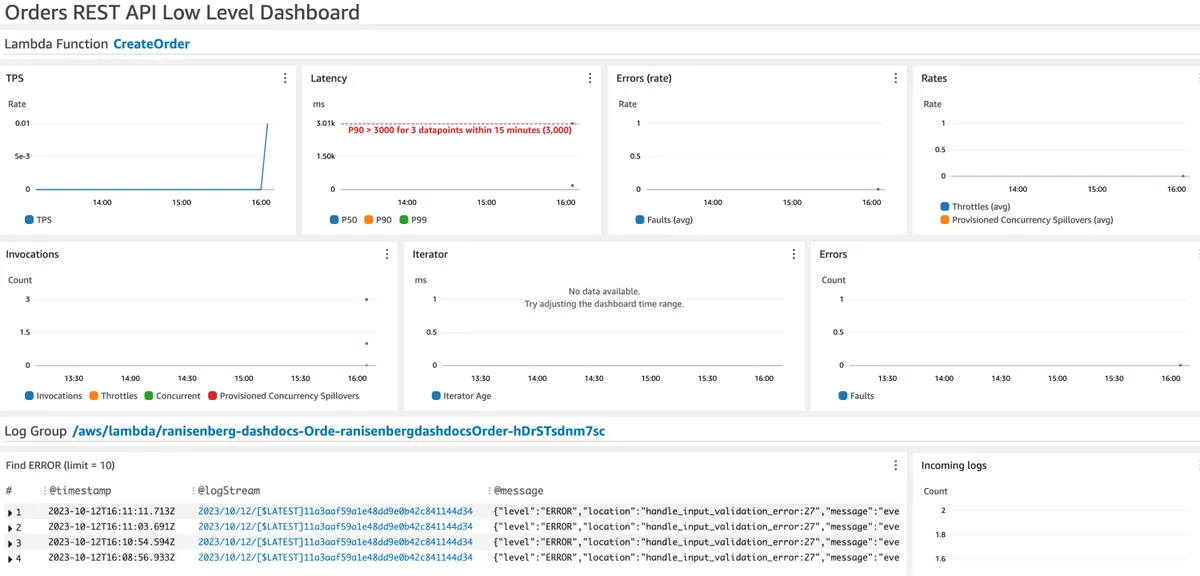The height and width of the screenshot is (576, 1200).
Task: Open the Find ERROR query options menu
Action: [895, 463]
